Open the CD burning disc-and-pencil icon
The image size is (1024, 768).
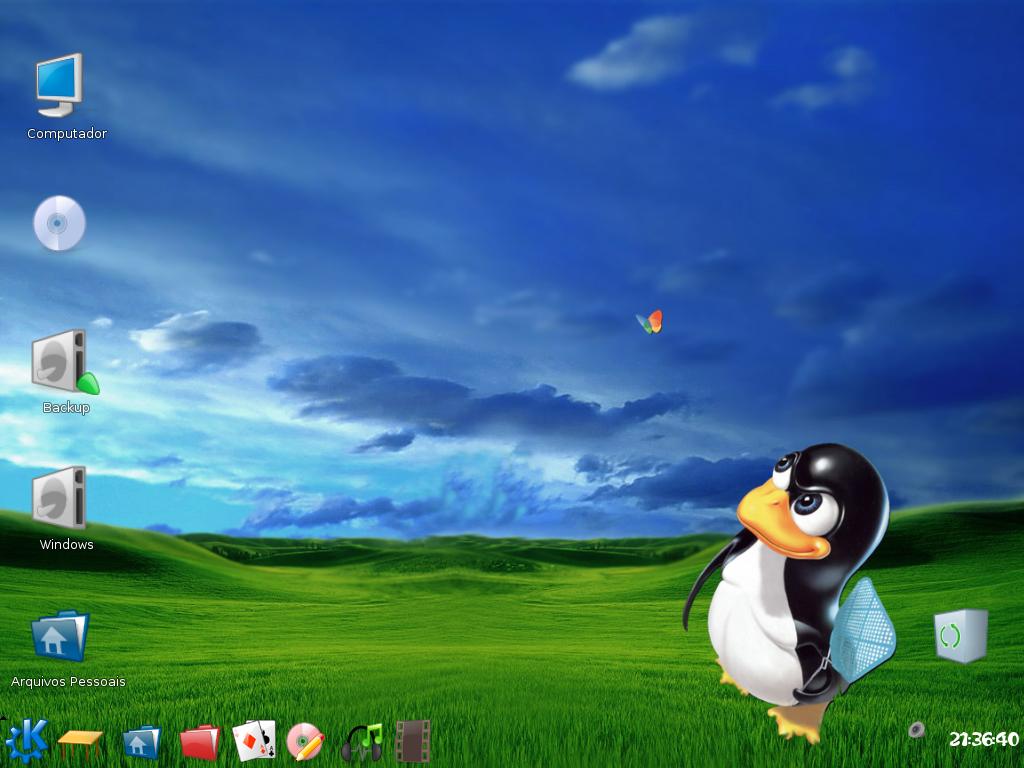(x=305, y=742)
